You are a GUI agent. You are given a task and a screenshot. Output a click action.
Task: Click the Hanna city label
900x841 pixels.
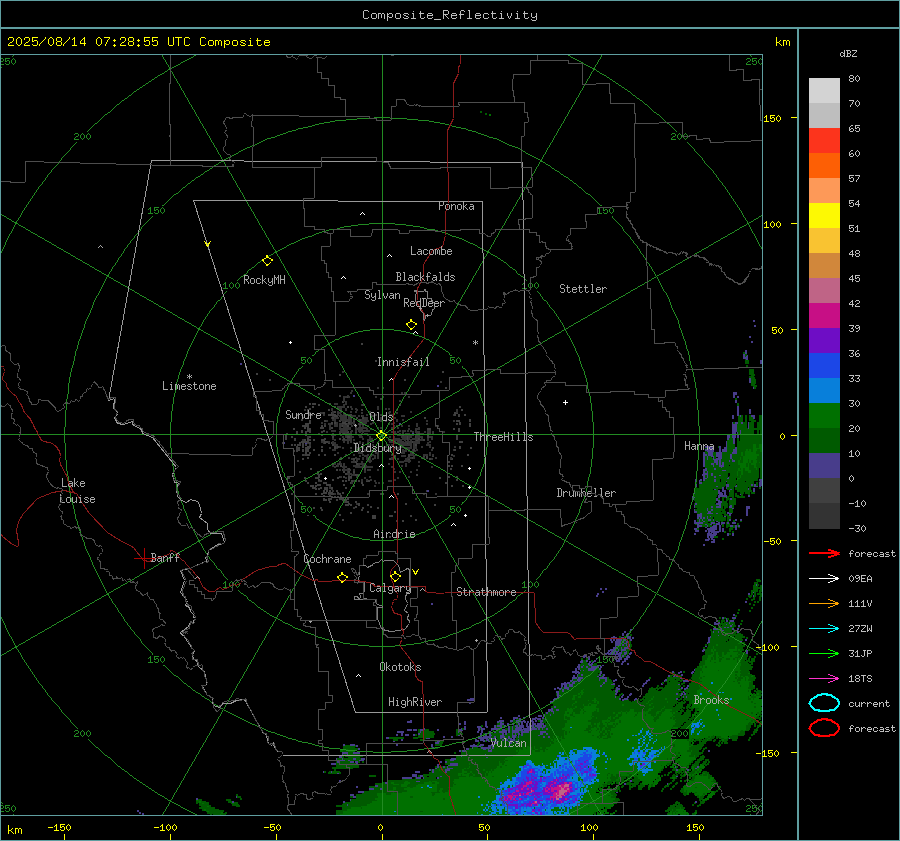click(699, 446)
